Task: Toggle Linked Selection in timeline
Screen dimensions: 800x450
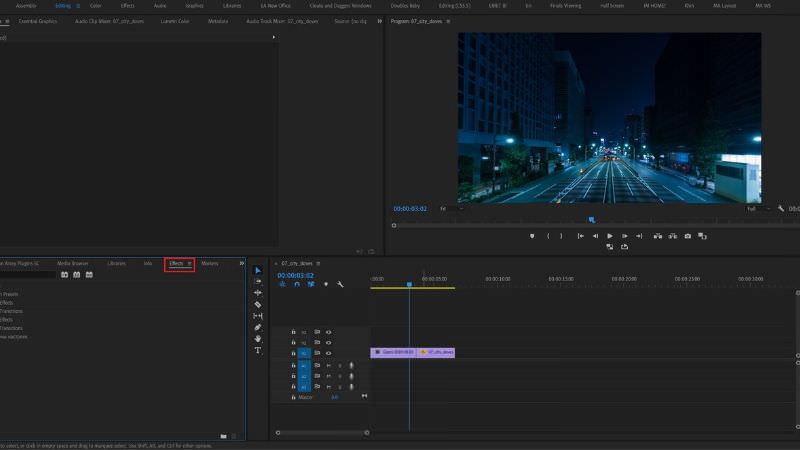Action: [311, 284]
